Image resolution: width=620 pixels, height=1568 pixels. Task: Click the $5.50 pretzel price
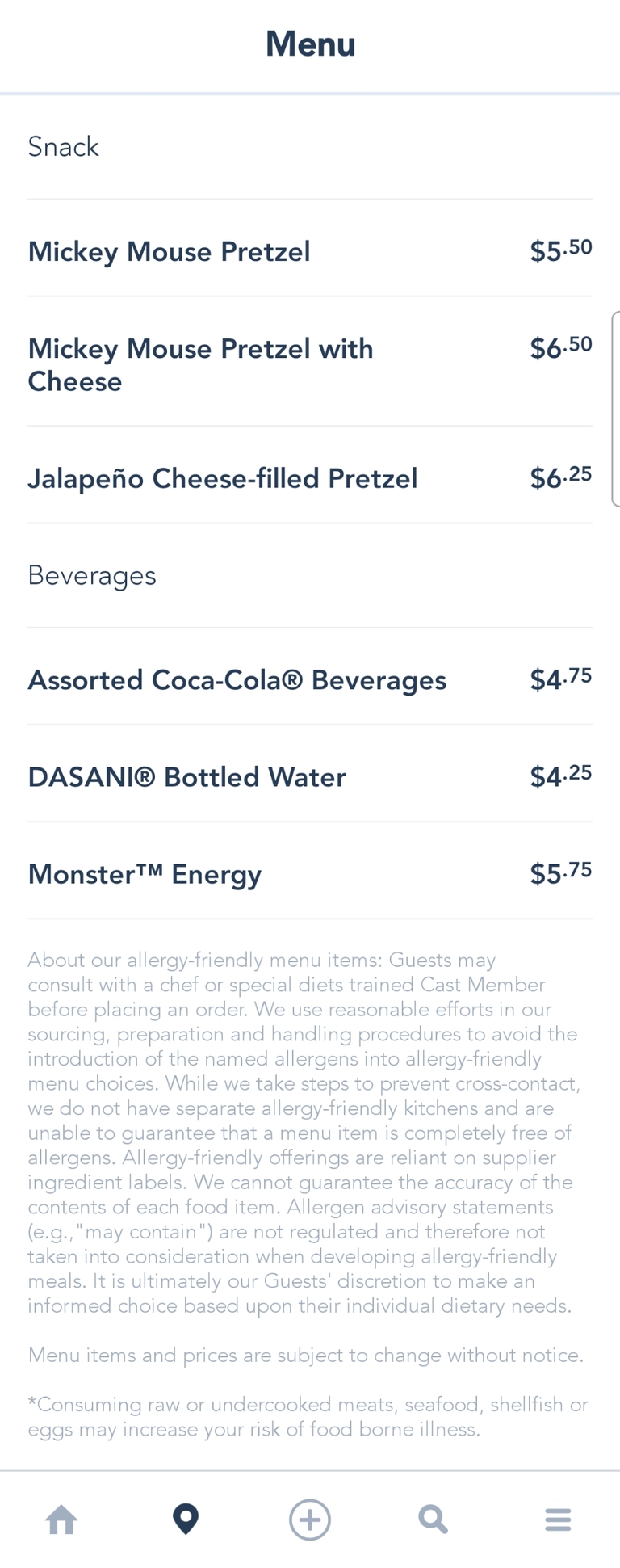(560, 250)
